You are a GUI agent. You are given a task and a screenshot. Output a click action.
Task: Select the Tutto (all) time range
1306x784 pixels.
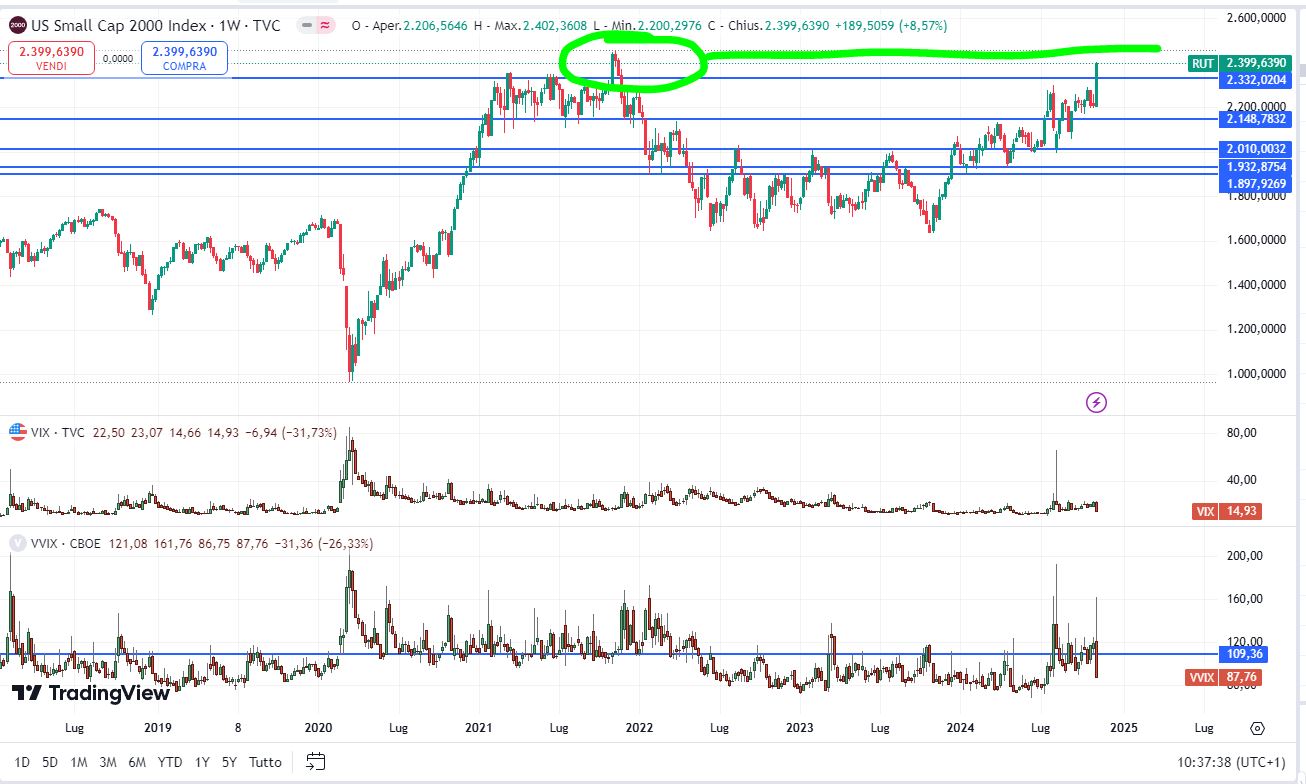pos(265,762)
